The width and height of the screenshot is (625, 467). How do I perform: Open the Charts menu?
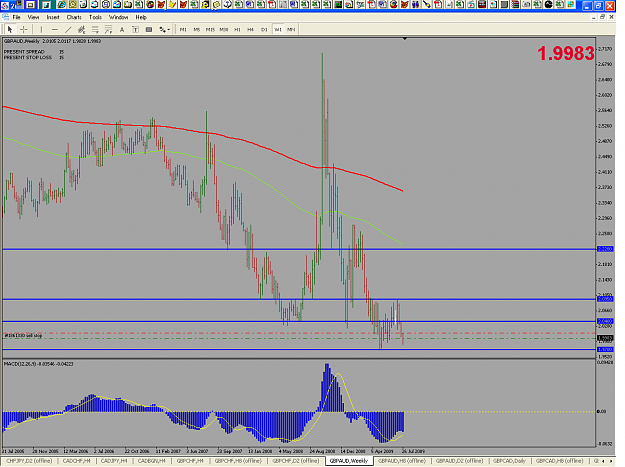tap(74, 17)
